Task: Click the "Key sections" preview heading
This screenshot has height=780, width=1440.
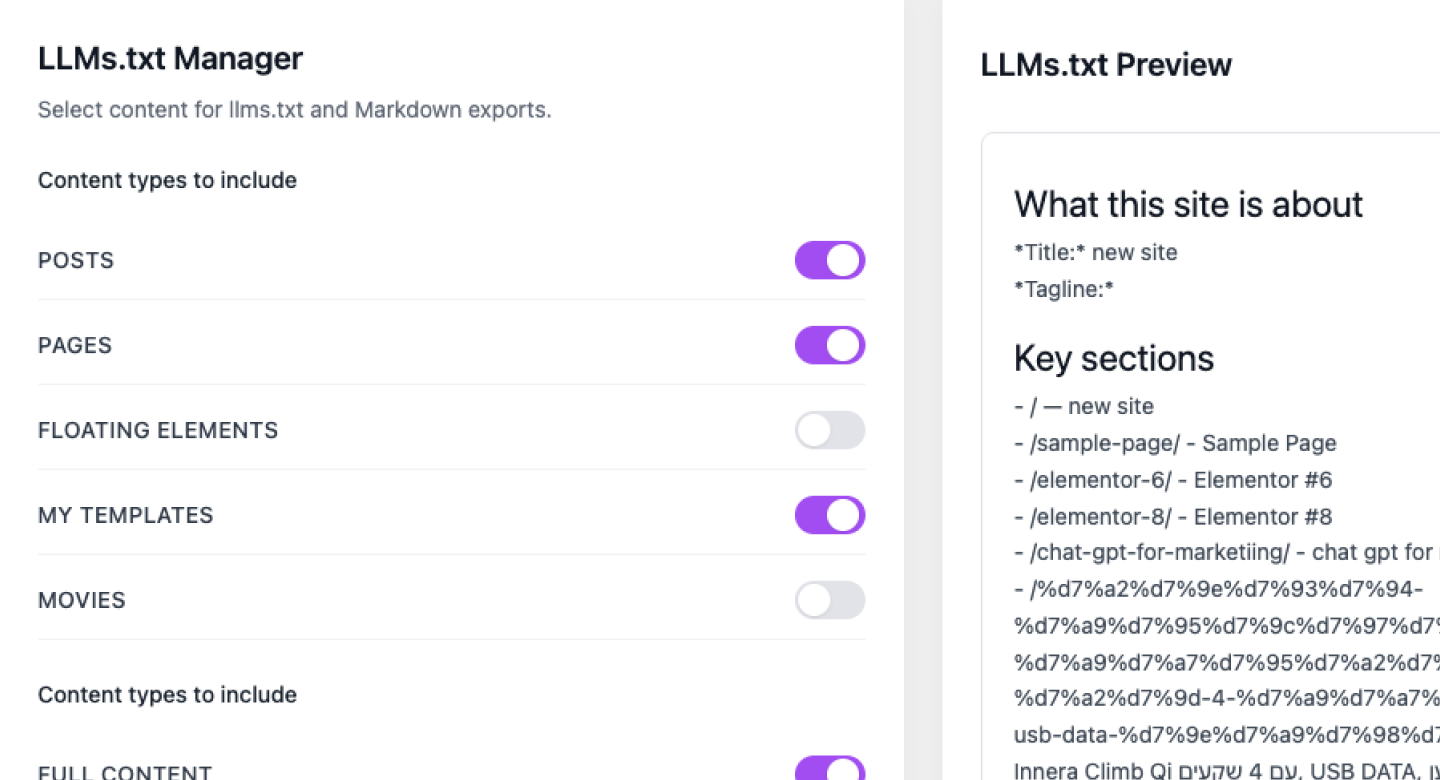Action: (1114, 358)
